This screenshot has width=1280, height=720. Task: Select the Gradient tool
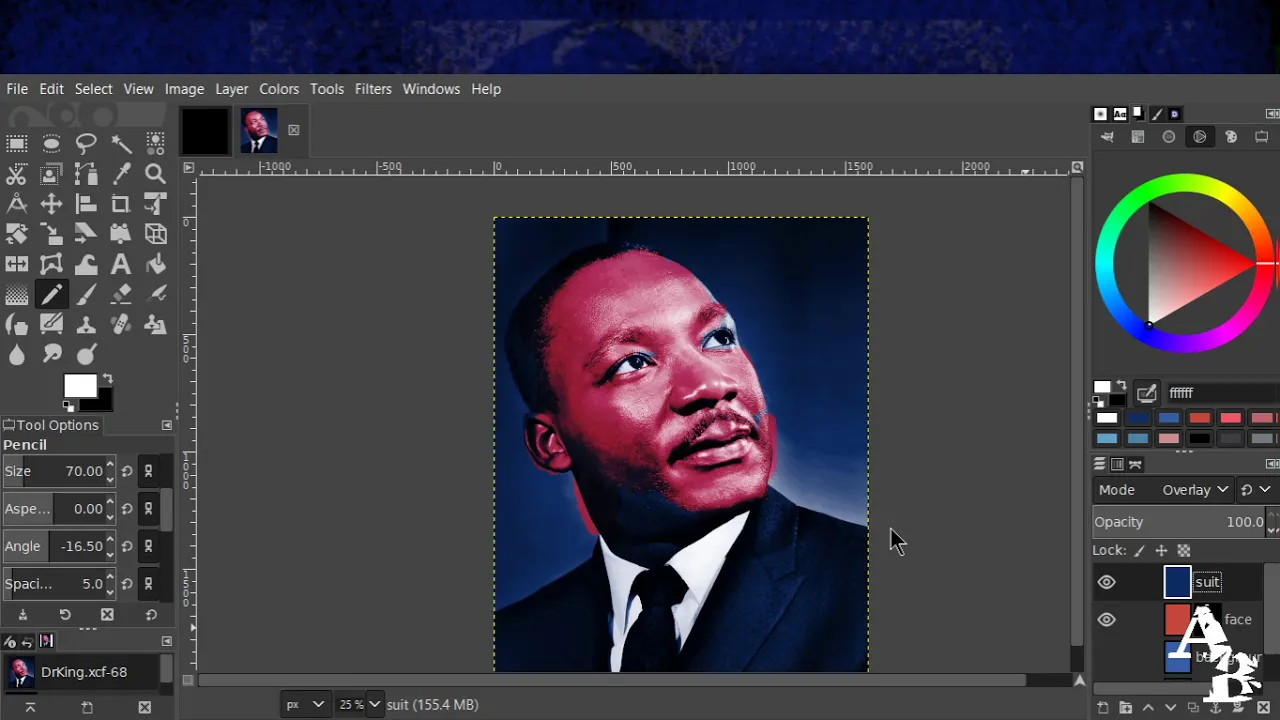(17, 295)
